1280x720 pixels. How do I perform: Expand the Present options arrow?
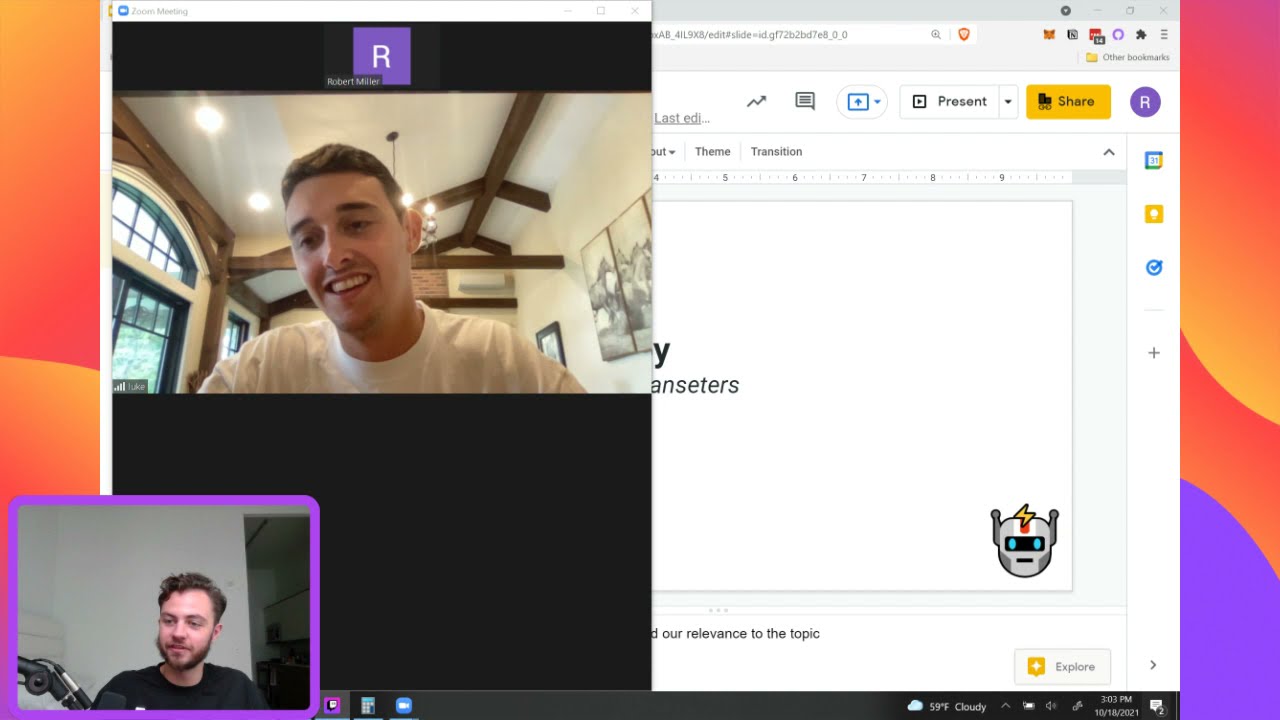coord(1008,102)
